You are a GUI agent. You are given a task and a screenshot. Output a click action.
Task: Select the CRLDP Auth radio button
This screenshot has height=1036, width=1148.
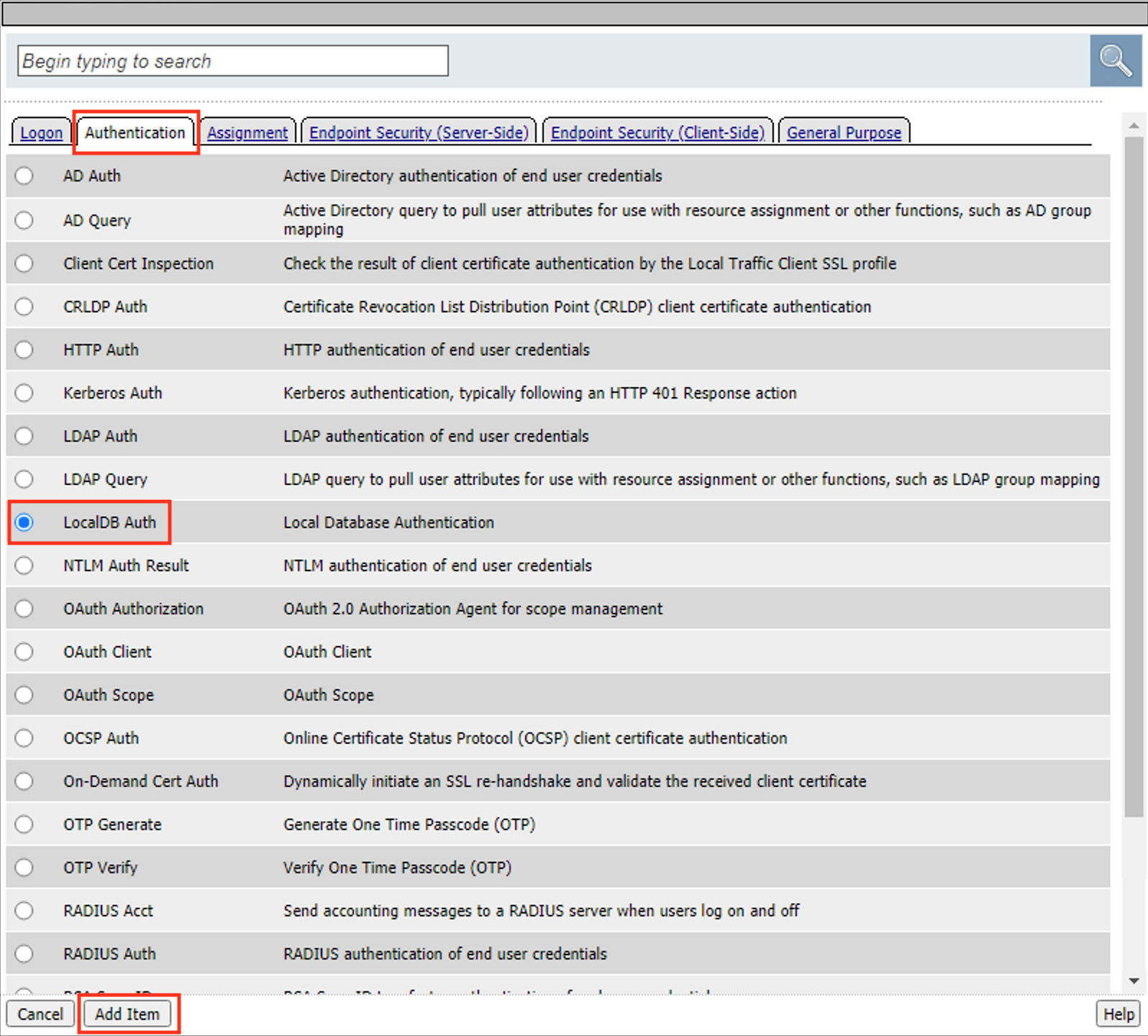coord(24,306)
